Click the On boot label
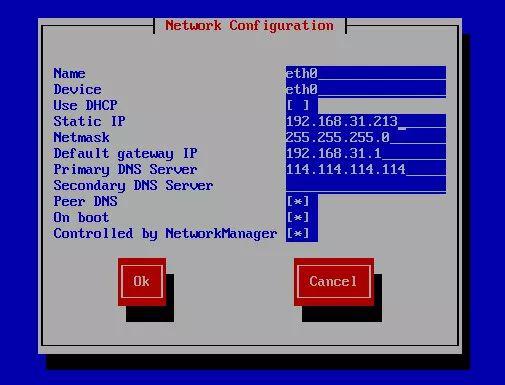Image resolution: width=505 pixels, height=385 pixels. 81,217
